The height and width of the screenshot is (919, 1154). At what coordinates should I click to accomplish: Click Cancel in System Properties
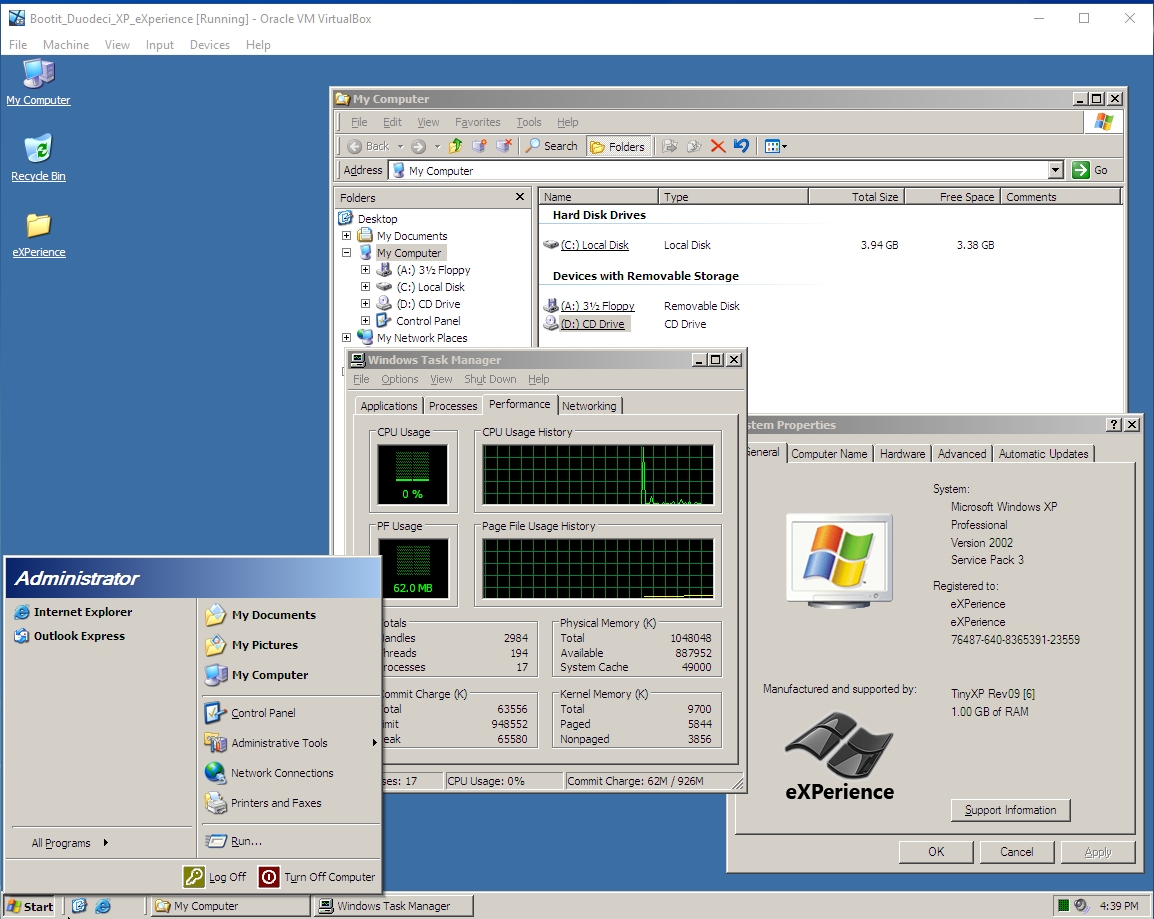tap(1016, 852)
